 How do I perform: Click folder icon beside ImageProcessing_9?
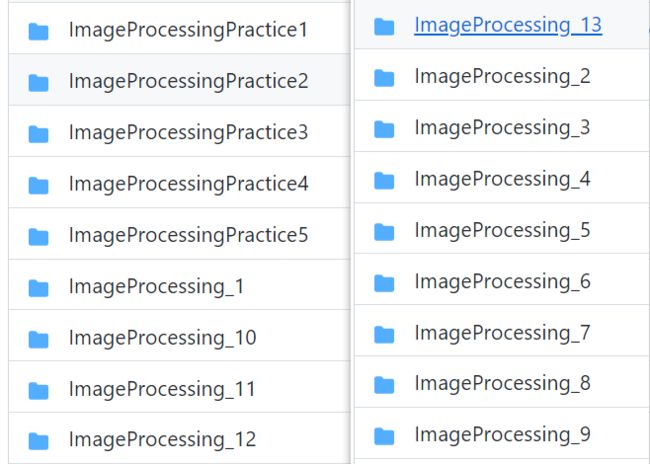[384, 436]
